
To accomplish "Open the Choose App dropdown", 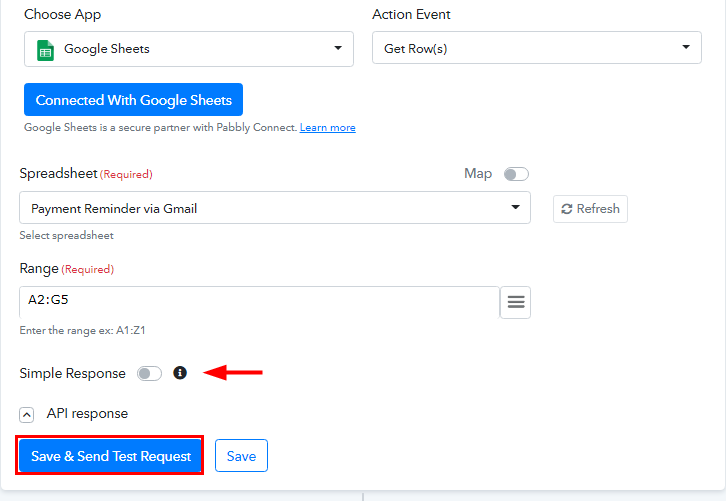I will click(188, 49).
